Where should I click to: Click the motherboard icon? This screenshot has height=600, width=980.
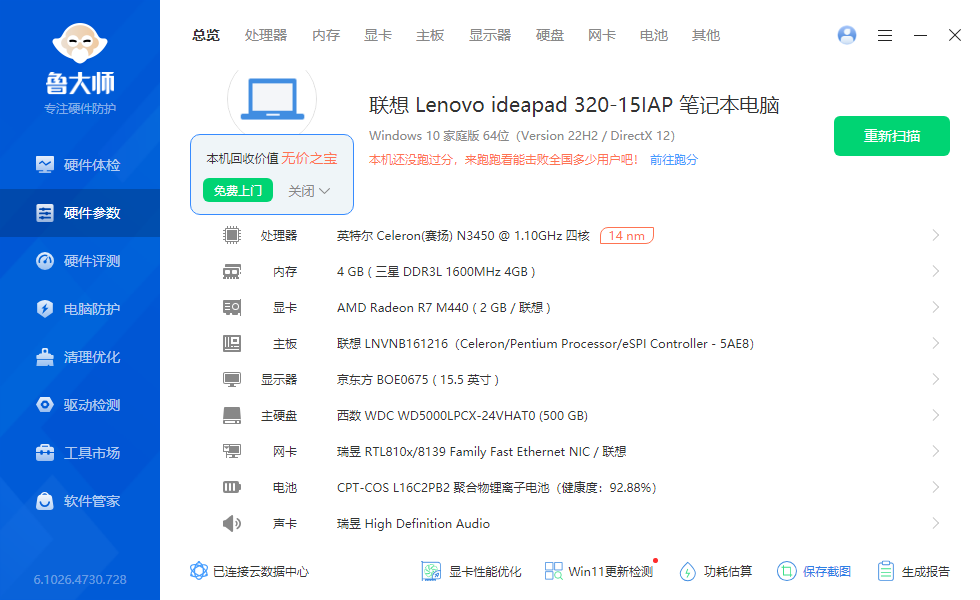(x=232, y=344)
